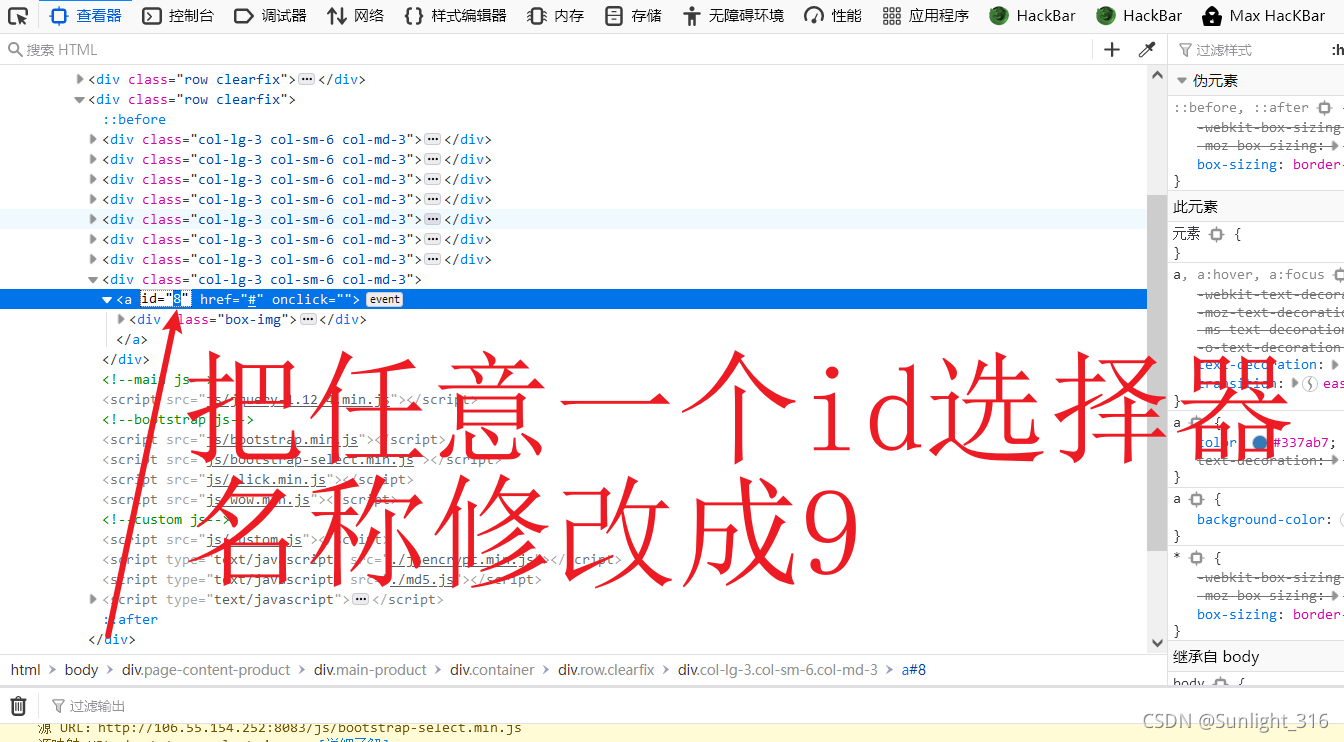Select div.row.clearfix breadcrumb
Image resolution: width=1344 pixels, height=742 pixels.
click(606, 670)
